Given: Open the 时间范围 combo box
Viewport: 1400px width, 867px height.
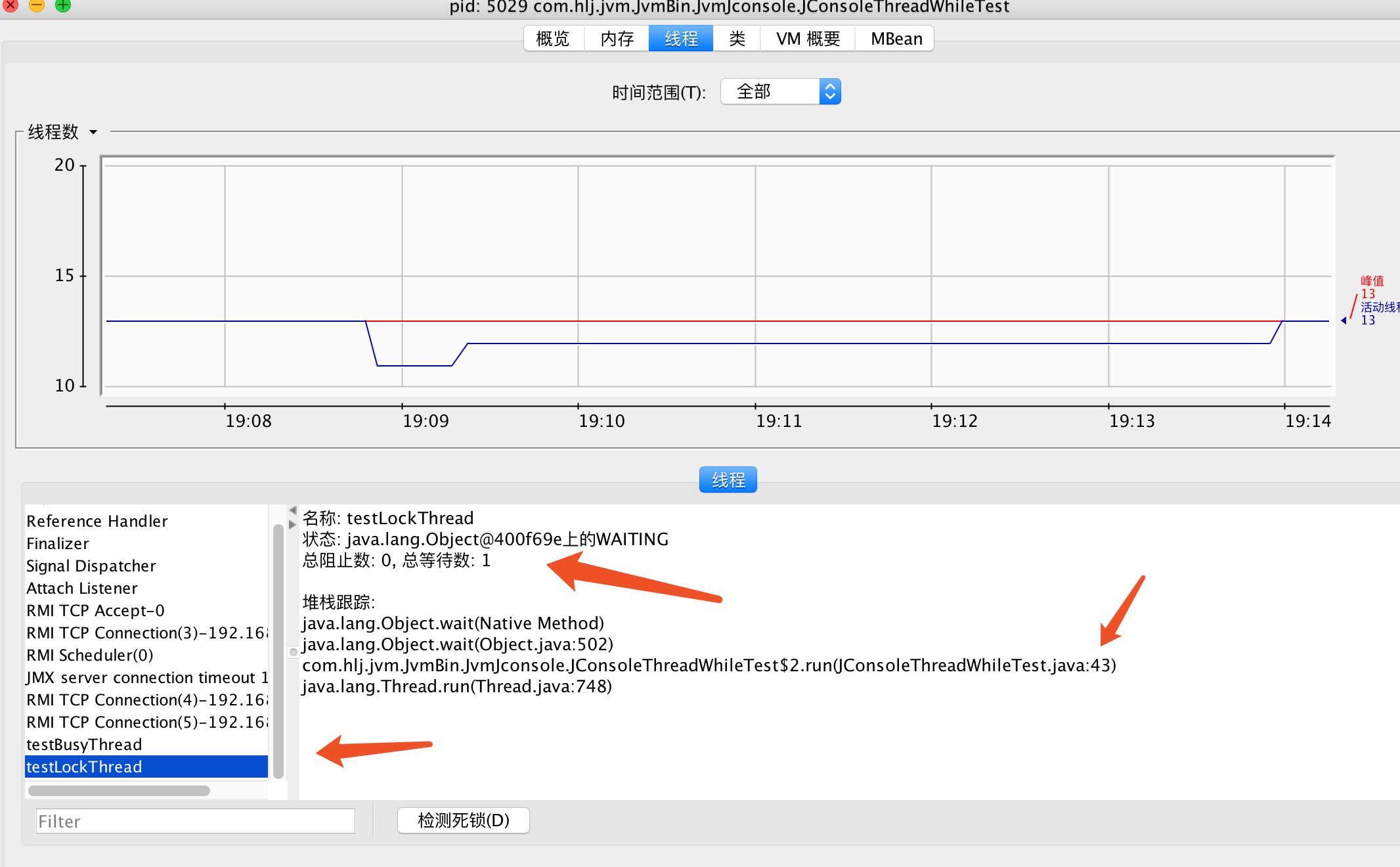Looking at the screenshot, I should (x=770, y=92).
